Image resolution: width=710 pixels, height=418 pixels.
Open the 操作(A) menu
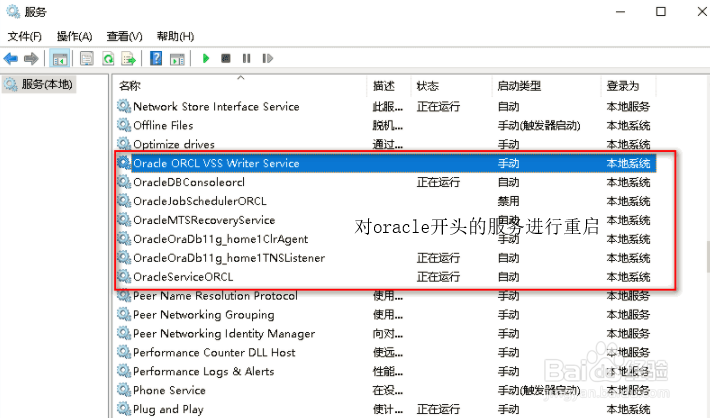coord(74,36)
